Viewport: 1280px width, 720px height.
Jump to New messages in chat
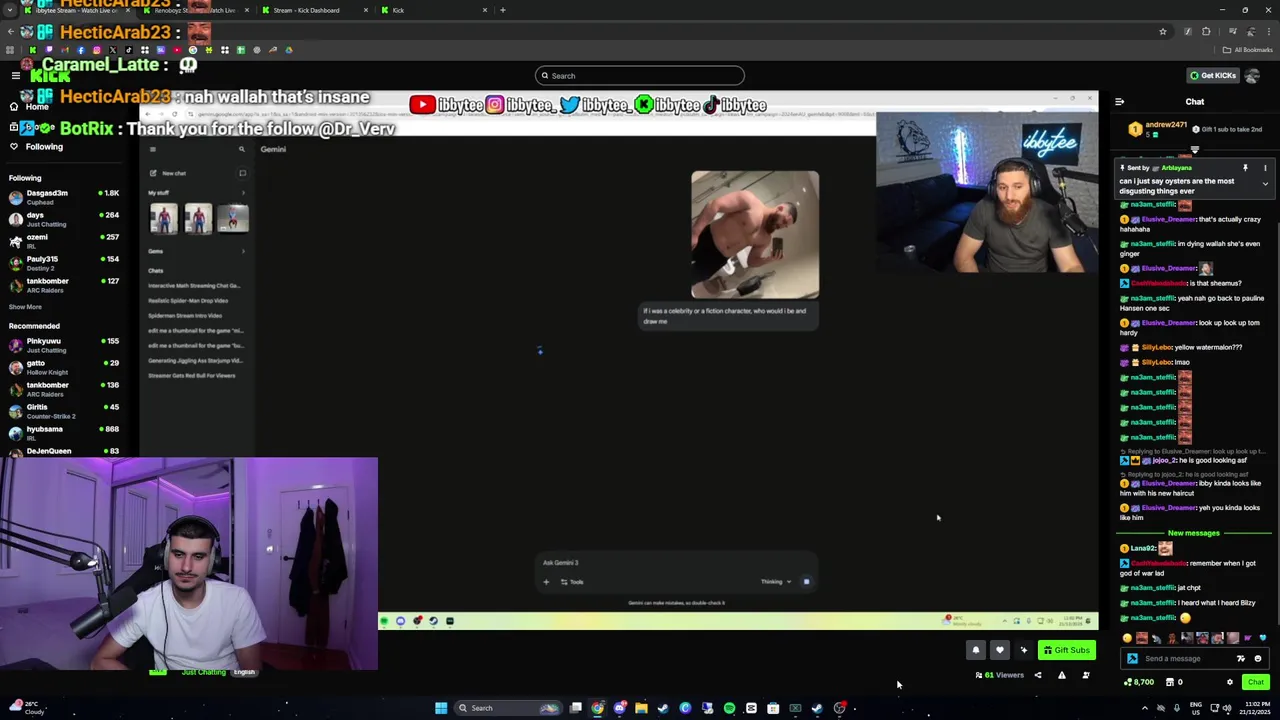point(1194,533)
